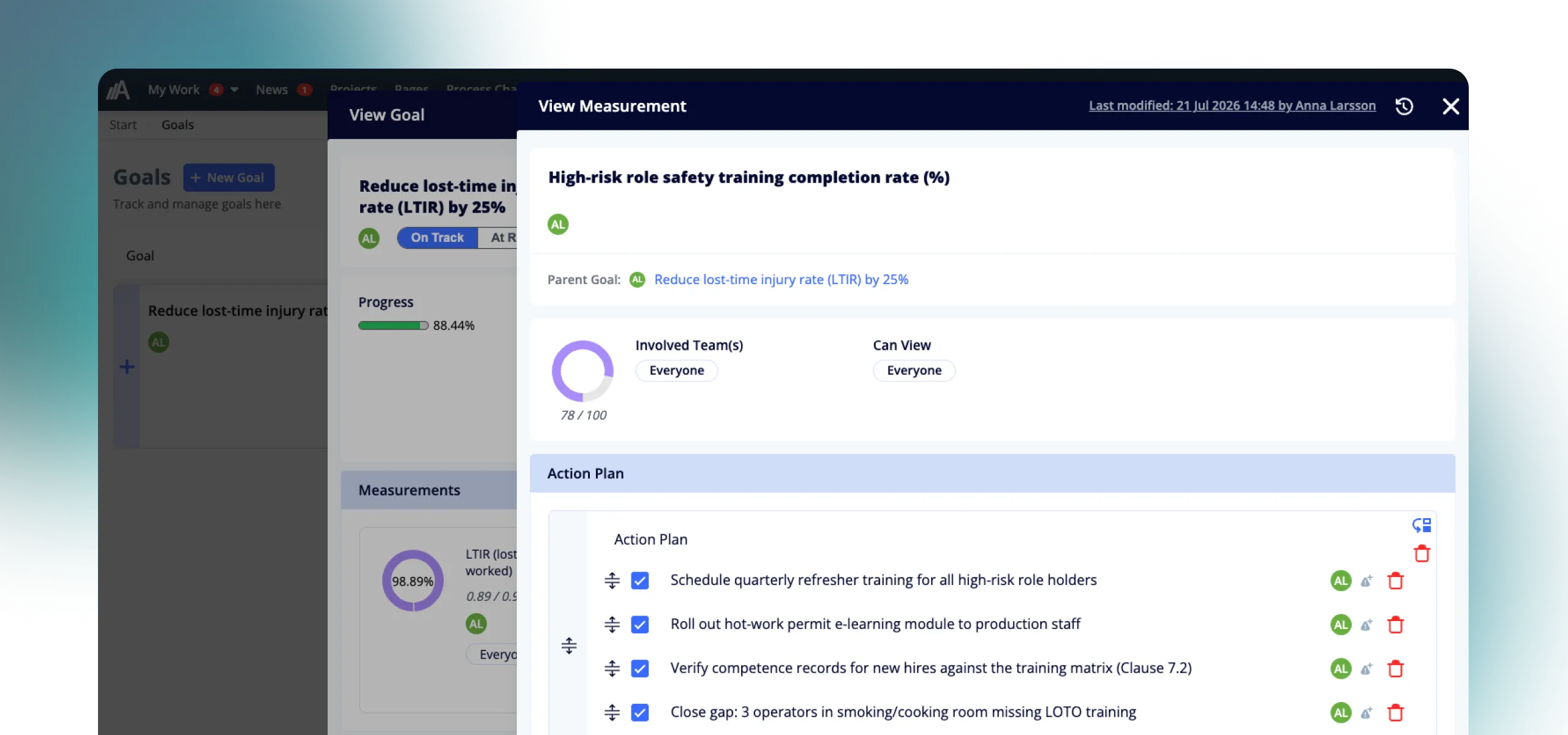Go to the Goals breadcrumb
Viewport: 1568px width, 735px height.
[178, 125]
